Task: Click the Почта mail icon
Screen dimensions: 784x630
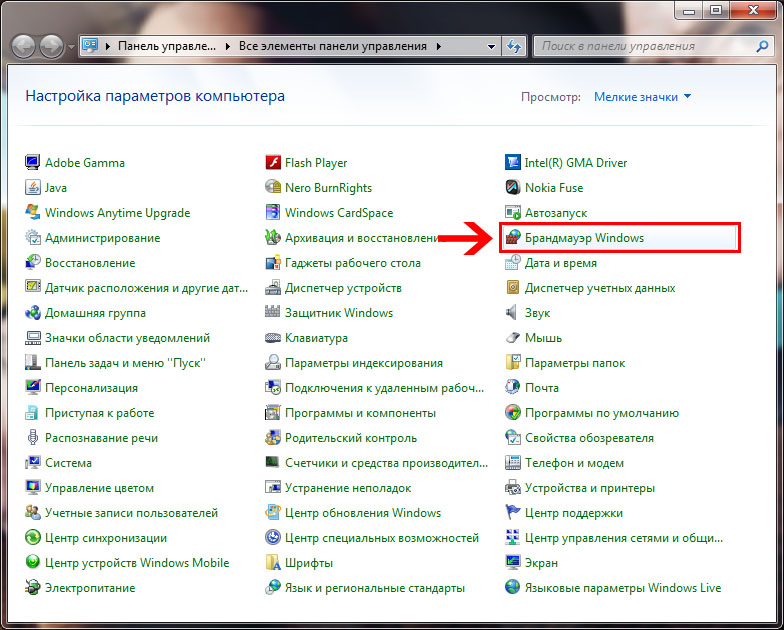Action: point(512,388)
